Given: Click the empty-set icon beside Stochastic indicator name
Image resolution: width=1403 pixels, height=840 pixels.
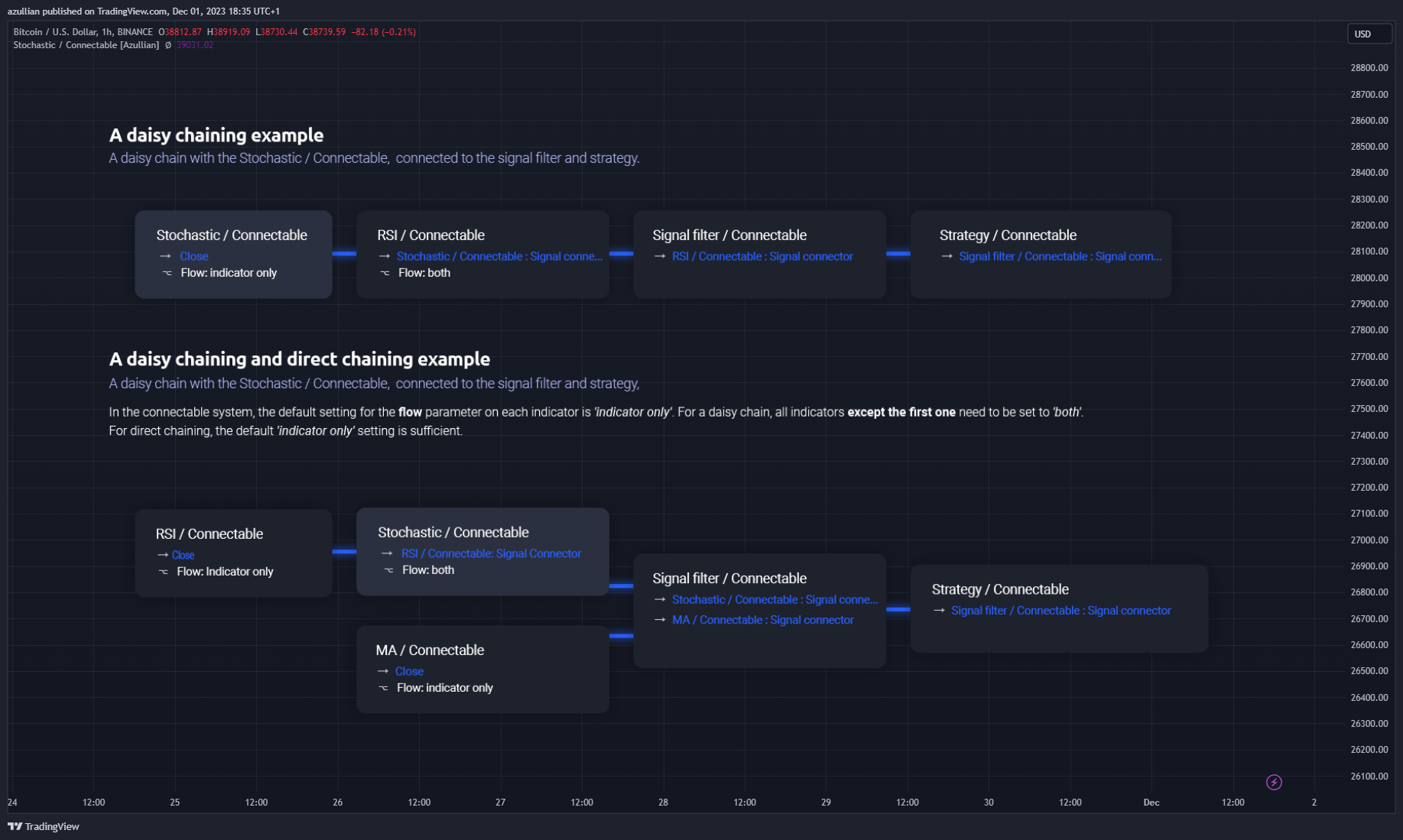Looking at the screenshot, I should pyautogui.click(x=168, y=45).
